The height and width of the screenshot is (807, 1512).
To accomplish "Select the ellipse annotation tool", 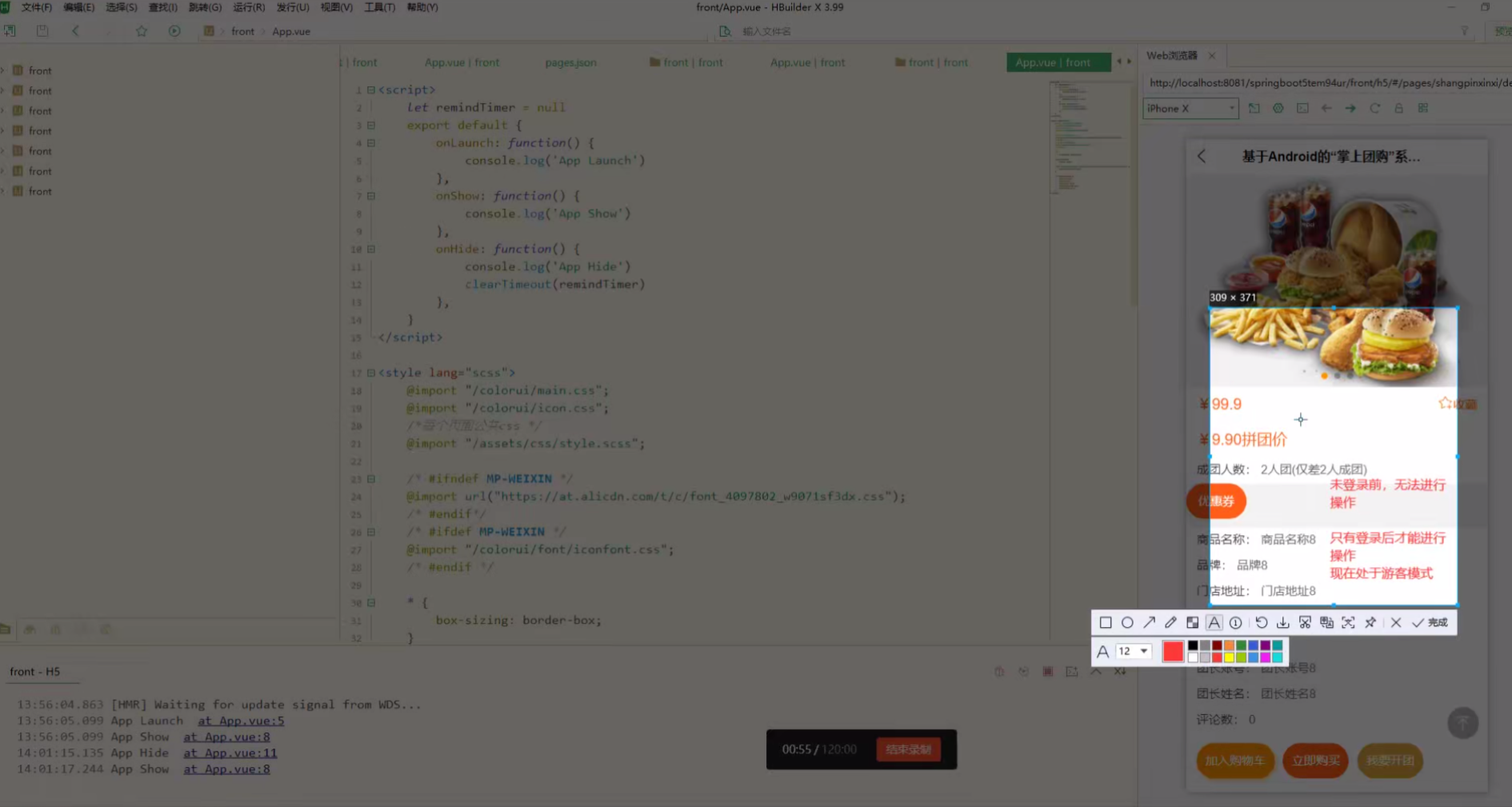I will point(1127,622).
